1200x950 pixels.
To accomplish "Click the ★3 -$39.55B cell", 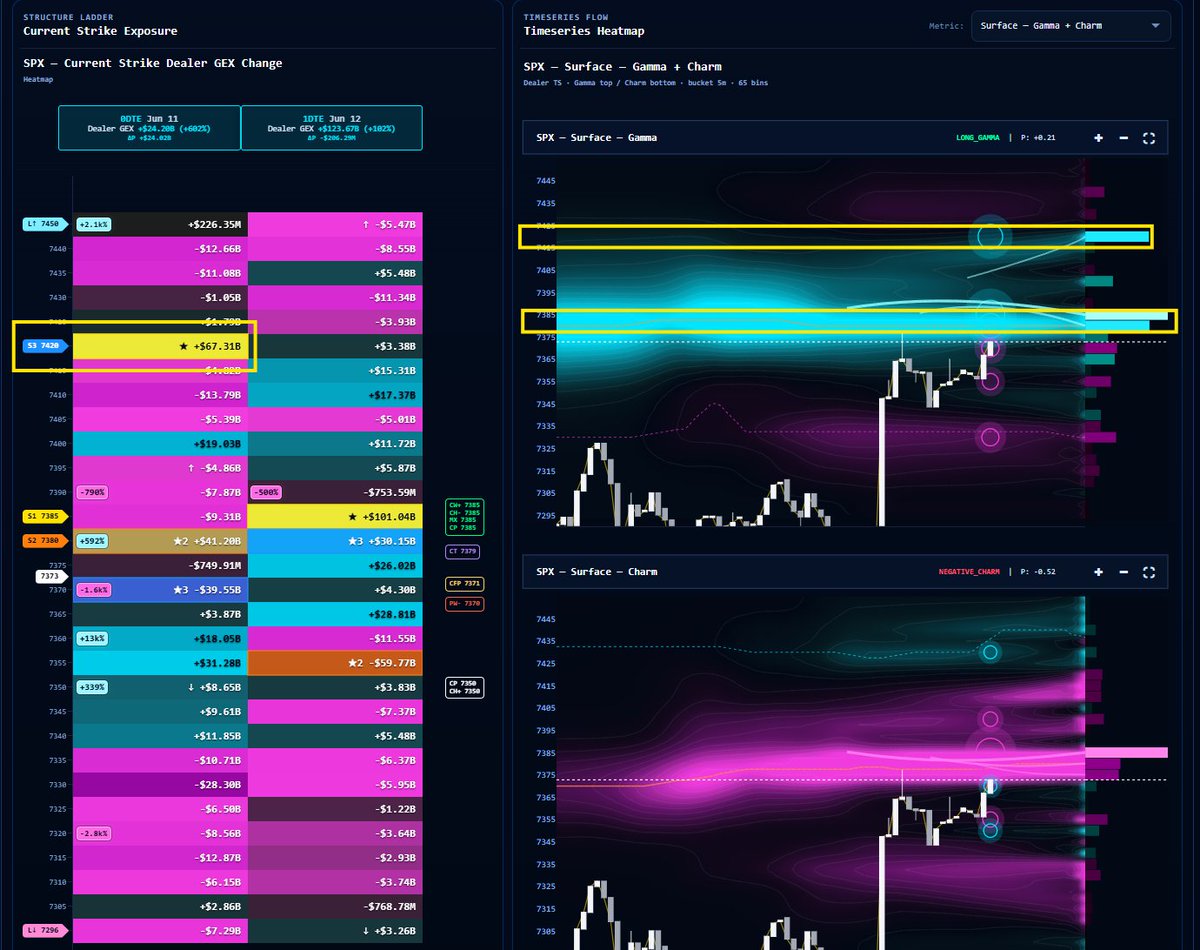I will (x=160, y=590).
